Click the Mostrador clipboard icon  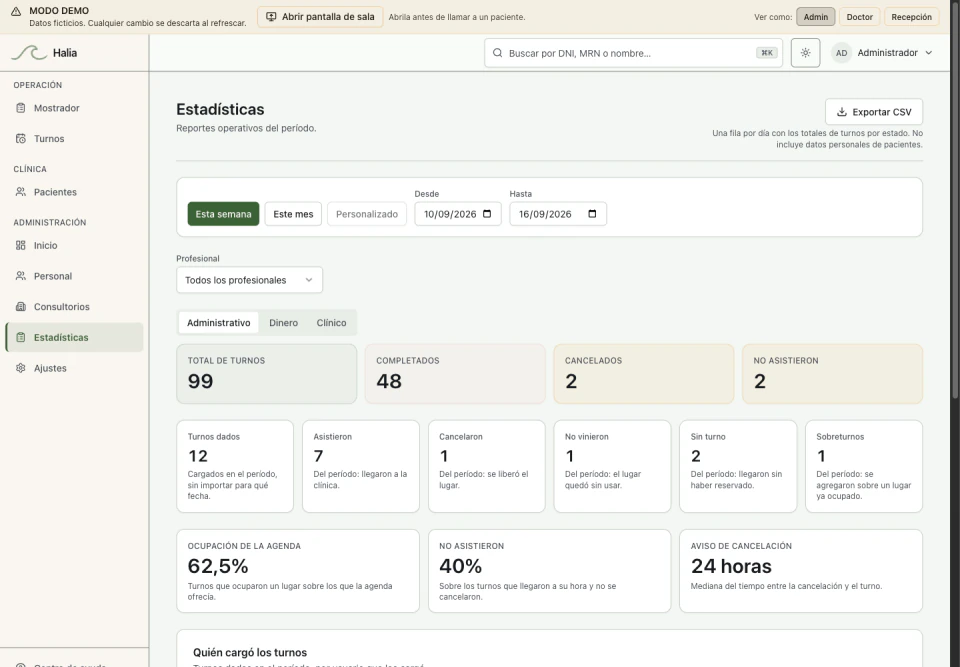tap(21, 108)
